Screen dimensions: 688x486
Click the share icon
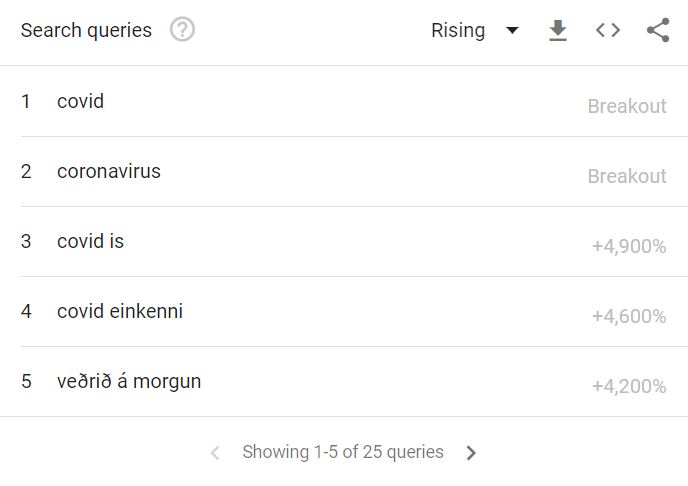(658, 30)
